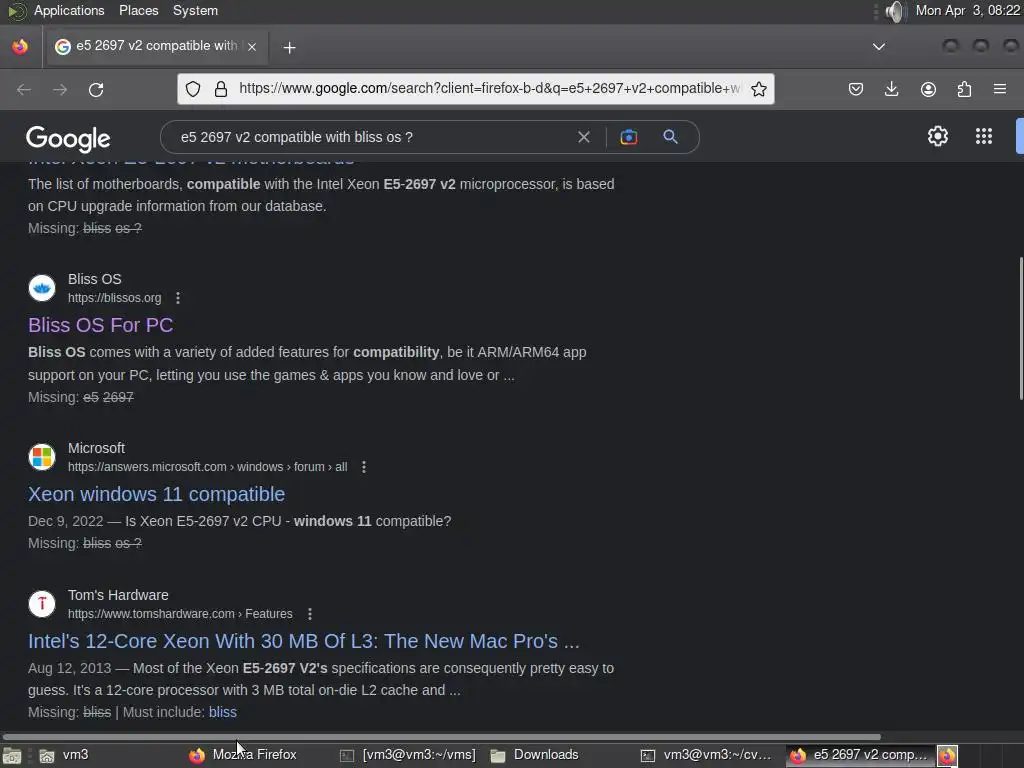1024x768 pixels.
Task: Click the Must include bliss link
Action: (223, 712)
